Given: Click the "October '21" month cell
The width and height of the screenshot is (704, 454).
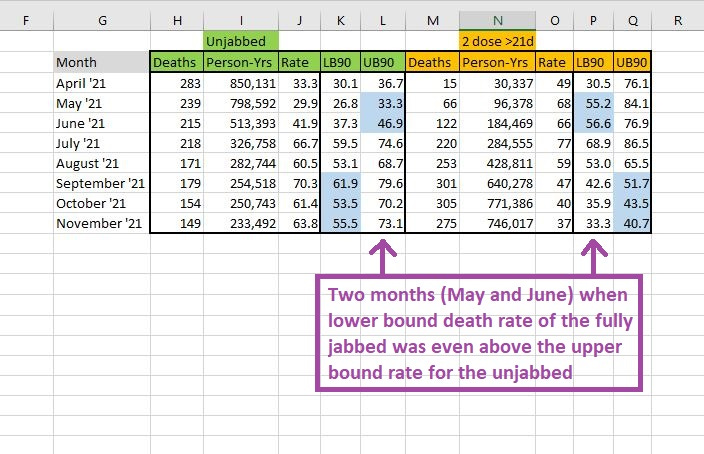Looking at the screenshot, I should tap(102, 203).
